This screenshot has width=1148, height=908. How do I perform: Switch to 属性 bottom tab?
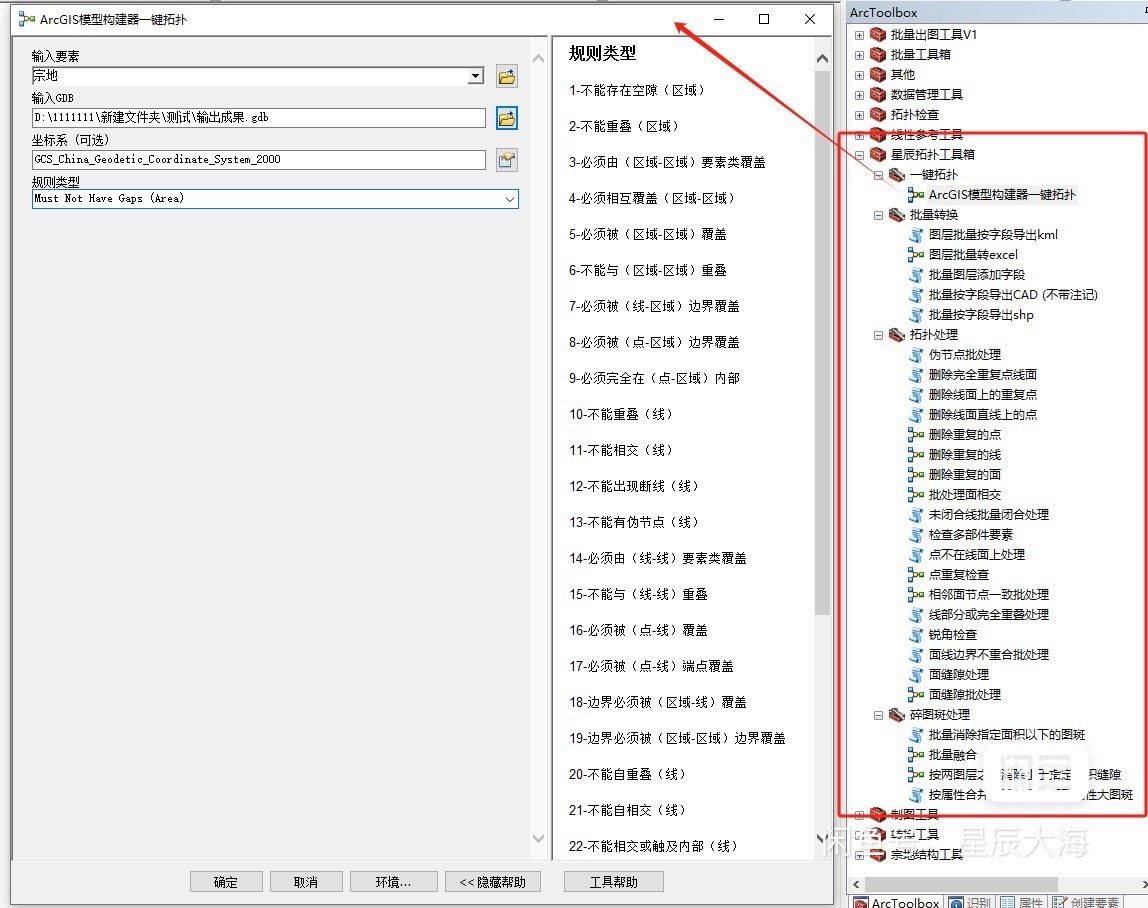(x=1022, y=902)
